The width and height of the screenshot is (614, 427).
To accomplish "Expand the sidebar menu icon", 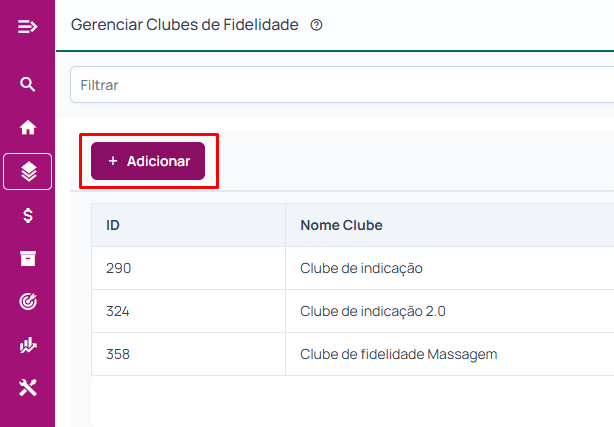I will 27,27.
